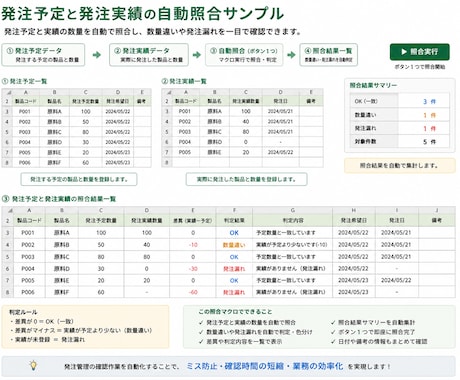This screenshot has width=460, height=380.
Task: Select orange 数量違い result in P002 row
Action: (x=234, y=245)
